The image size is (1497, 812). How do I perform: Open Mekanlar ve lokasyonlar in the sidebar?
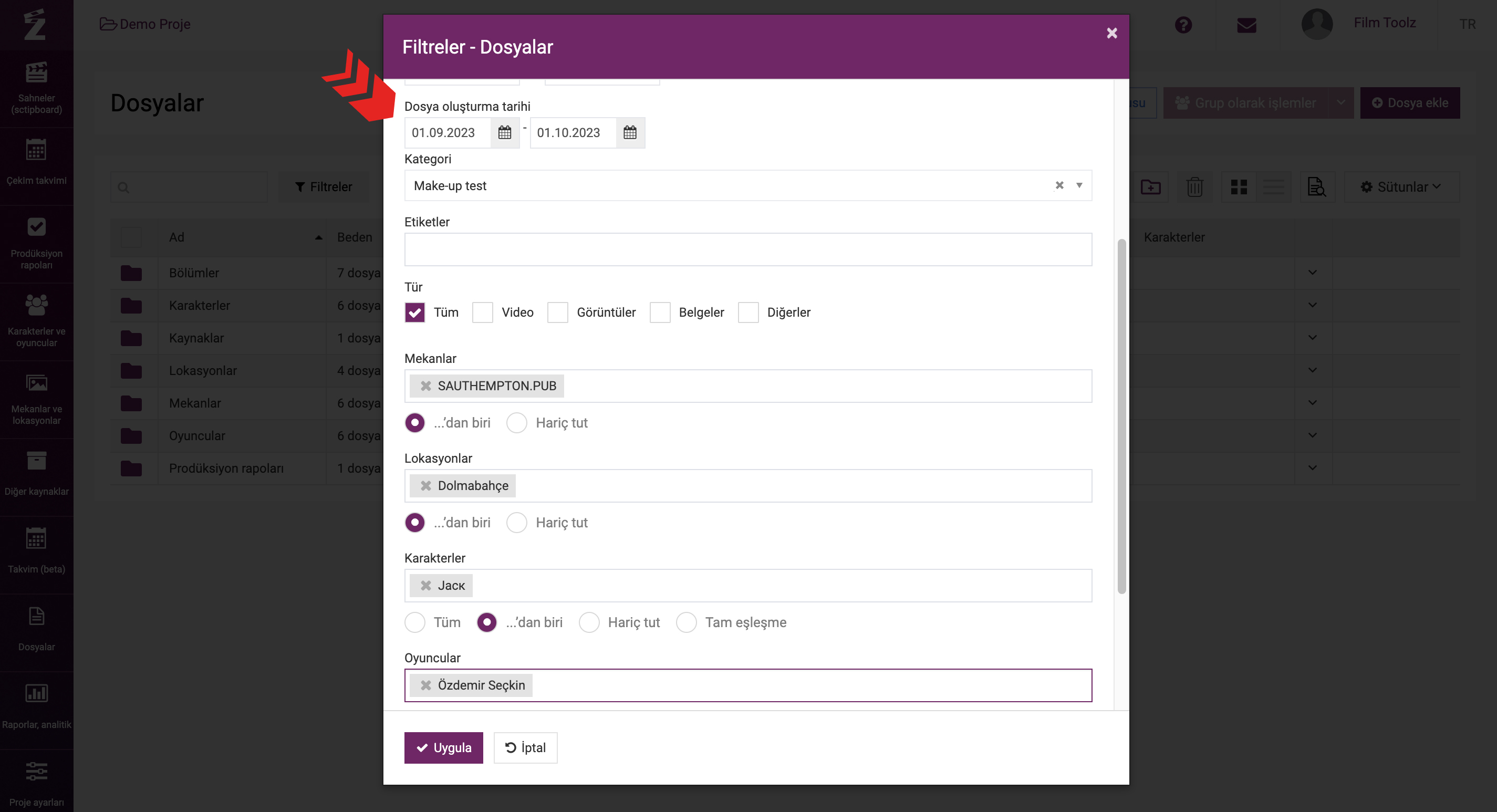(x=37, y=399)
